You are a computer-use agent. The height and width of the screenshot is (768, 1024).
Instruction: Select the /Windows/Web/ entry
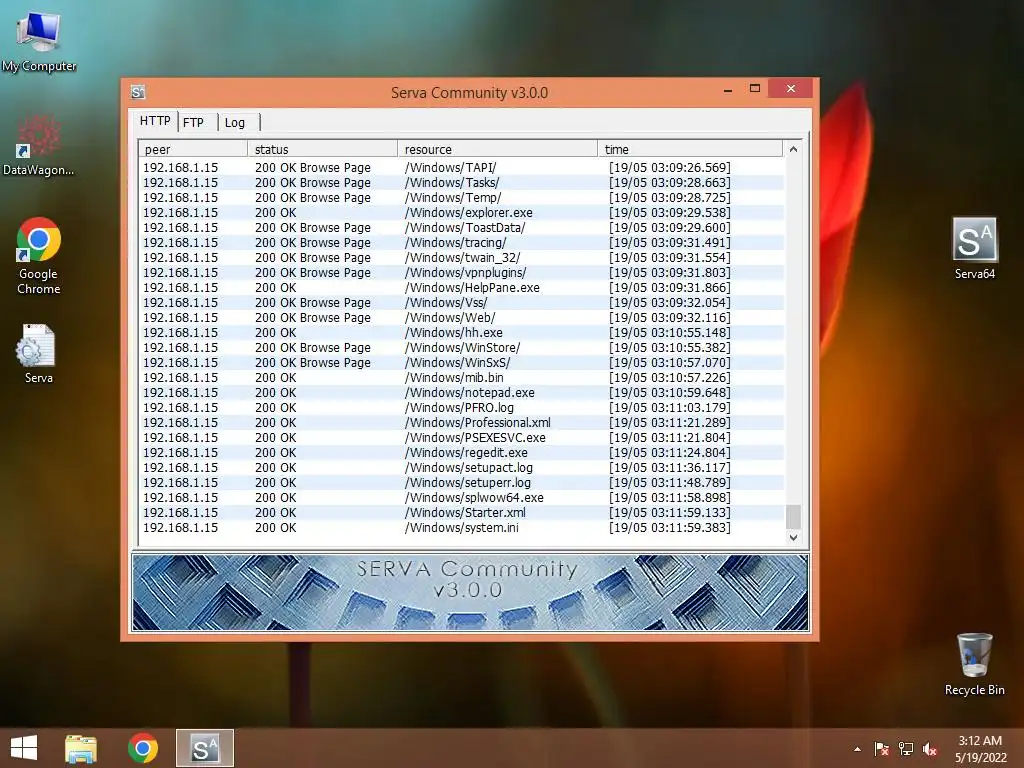pyautogui.click(x=462, y=318)
